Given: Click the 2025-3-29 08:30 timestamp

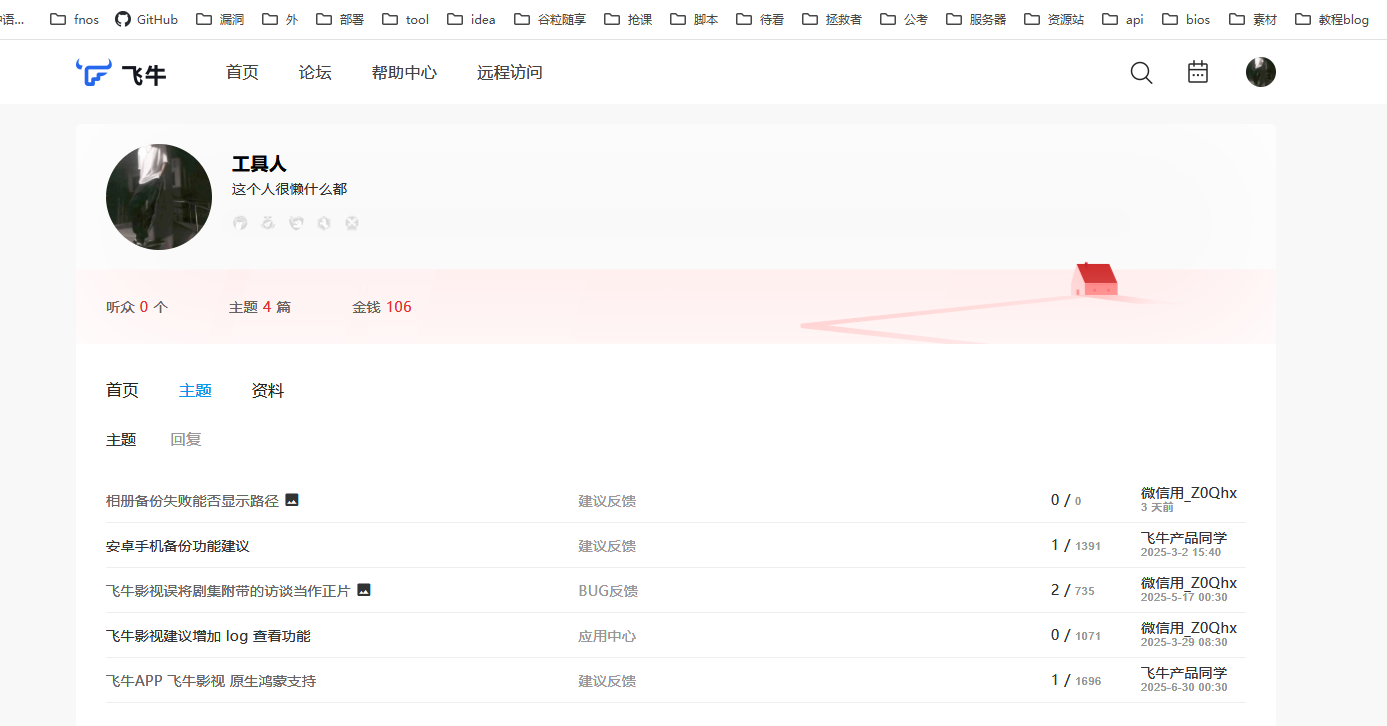Looking at the screenshot, I should 1184,642.
